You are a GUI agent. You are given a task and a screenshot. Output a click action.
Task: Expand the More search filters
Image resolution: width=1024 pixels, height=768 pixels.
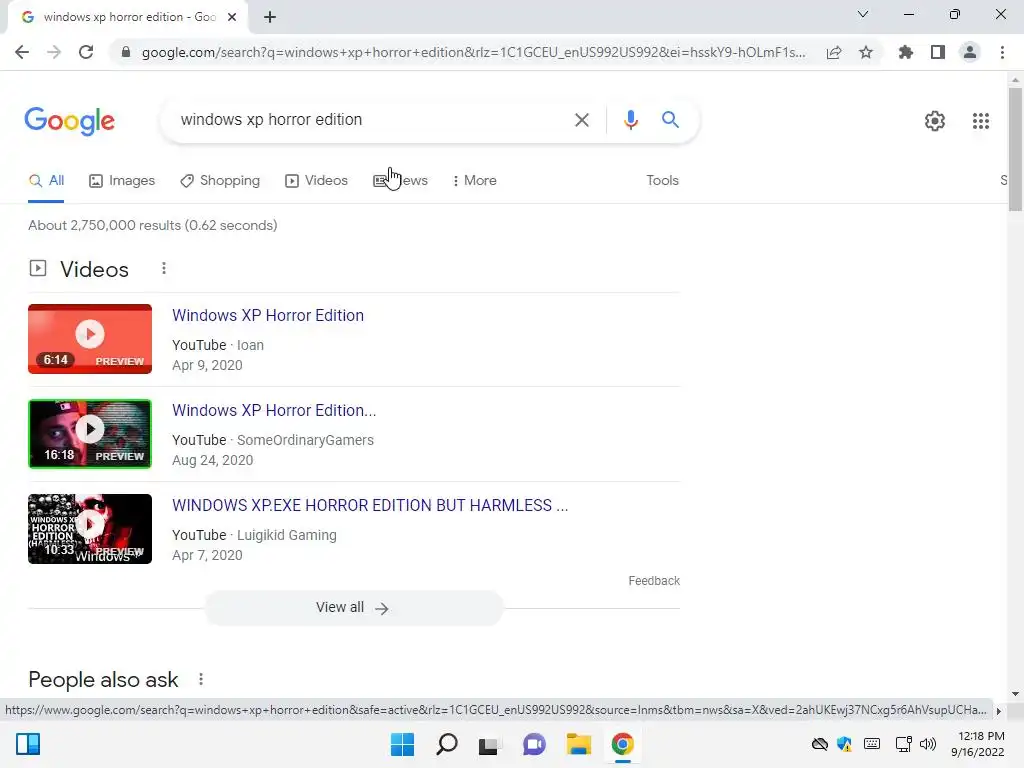[x=475, y=181]
